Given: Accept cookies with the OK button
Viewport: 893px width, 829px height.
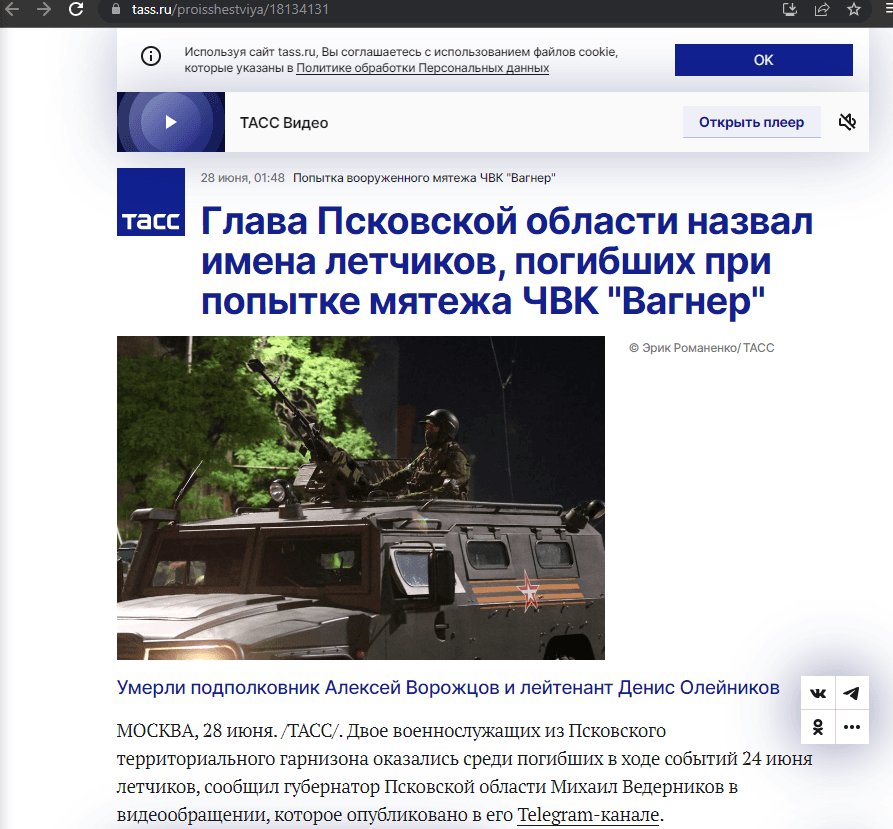Looking at the screenshot, I should coord(763,60).
